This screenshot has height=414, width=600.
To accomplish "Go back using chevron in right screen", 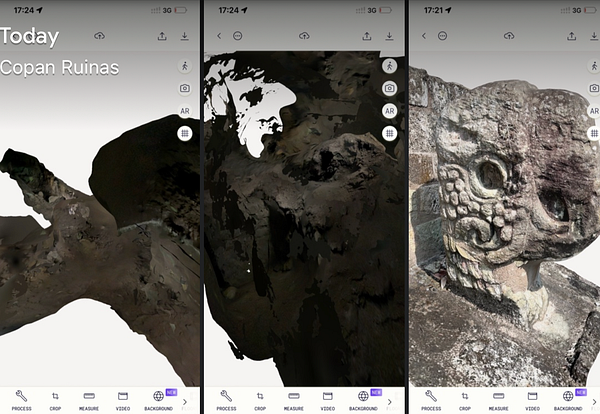I will pos(424,36).
